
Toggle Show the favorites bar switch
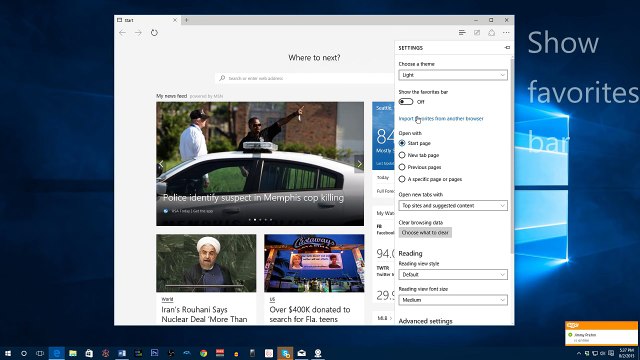pos(406,102)
